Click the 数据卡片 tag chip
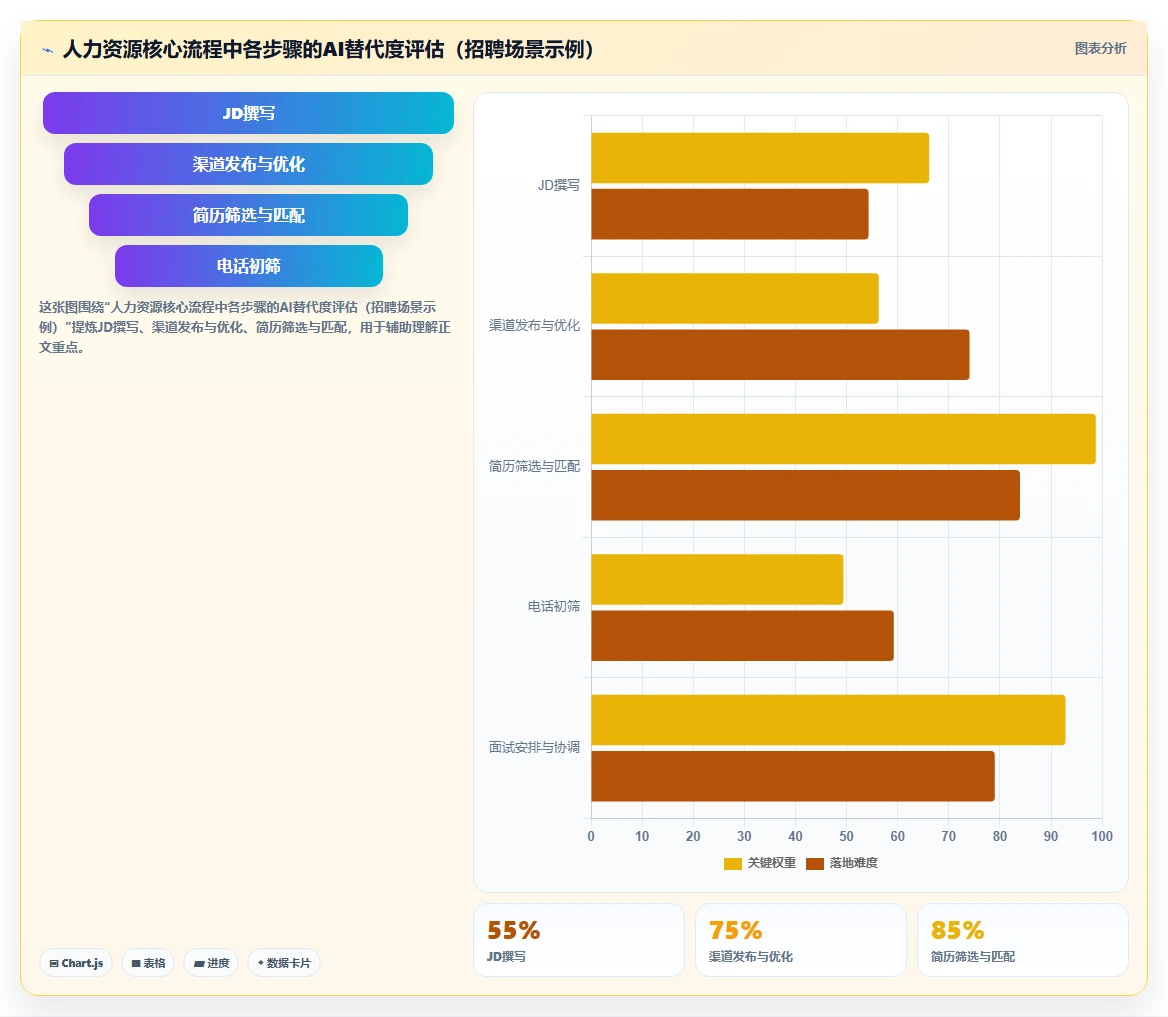Viewport: 1168px width, 1017px height. (284, 963)
